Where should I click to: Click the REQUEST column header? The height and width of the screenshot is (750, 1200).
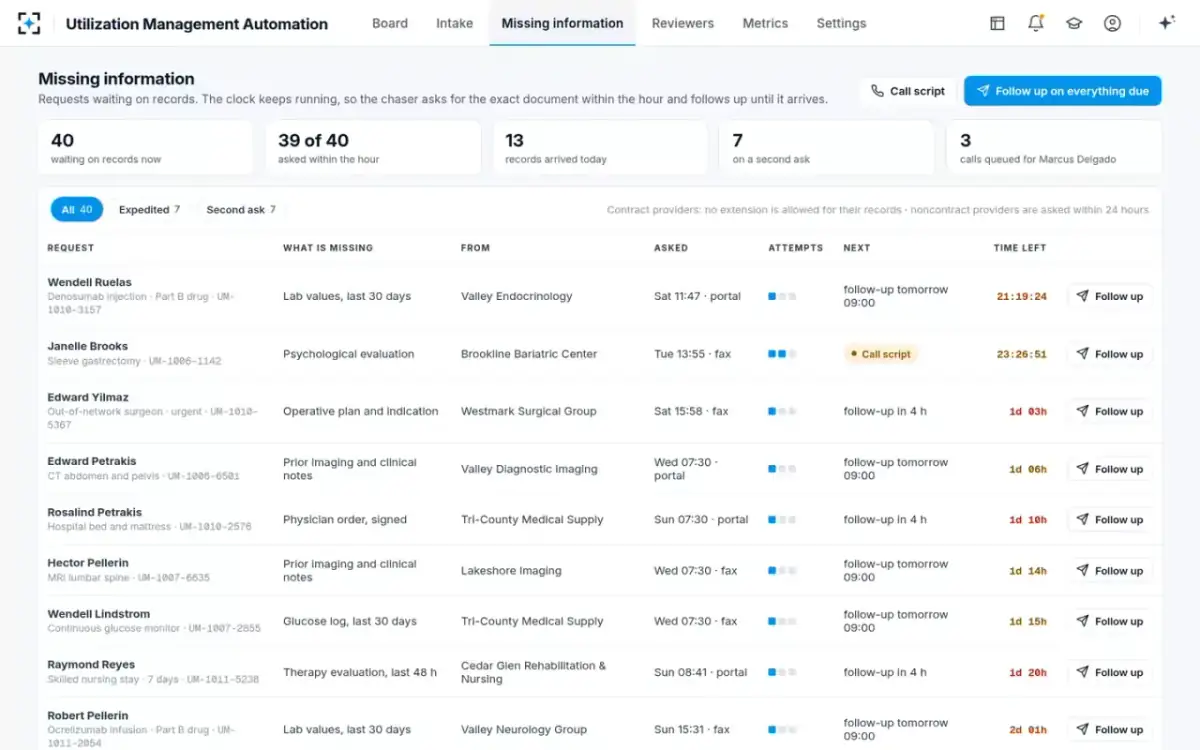(70, 248)
